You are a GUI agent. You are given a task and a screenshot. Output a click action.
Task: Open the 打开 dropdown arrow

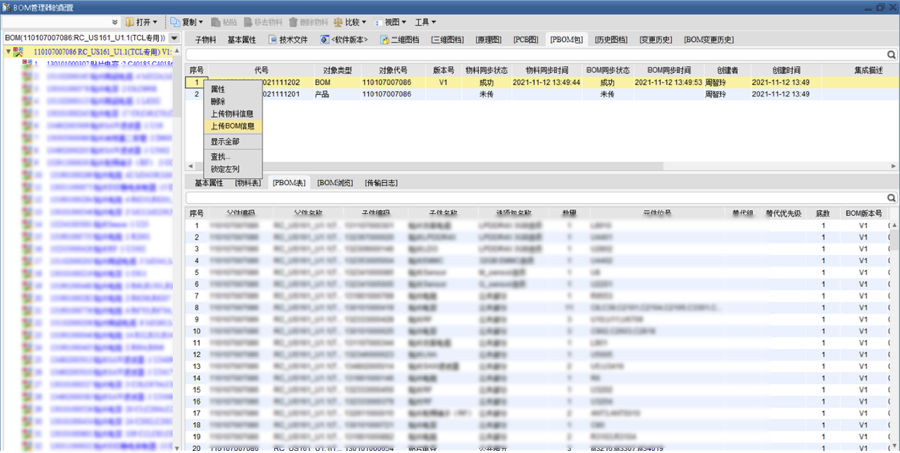(x=155, y=22)
